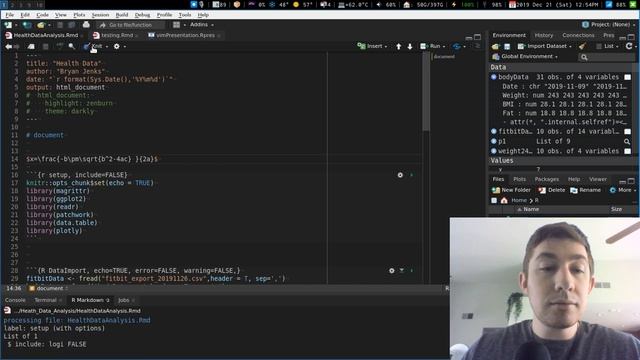This screenshot has height=360, width=640.
Task: Go to next chunk with down arrow
Action: coord(410,47)
